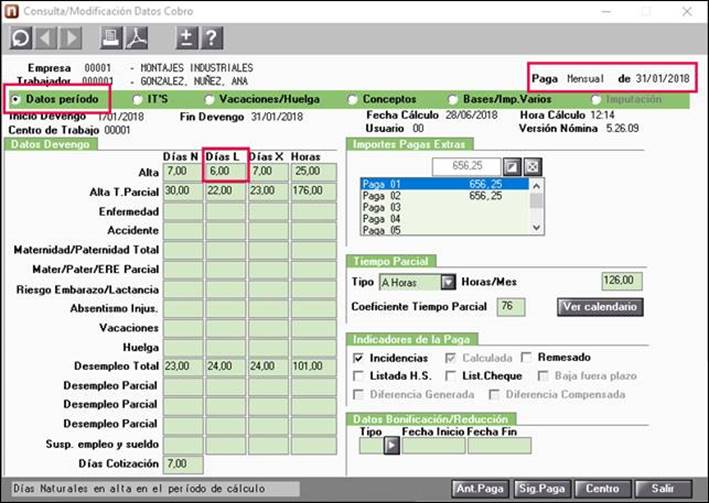Select Conceptos radio option
Screen dimensions: 709x503
pos(352,99)
